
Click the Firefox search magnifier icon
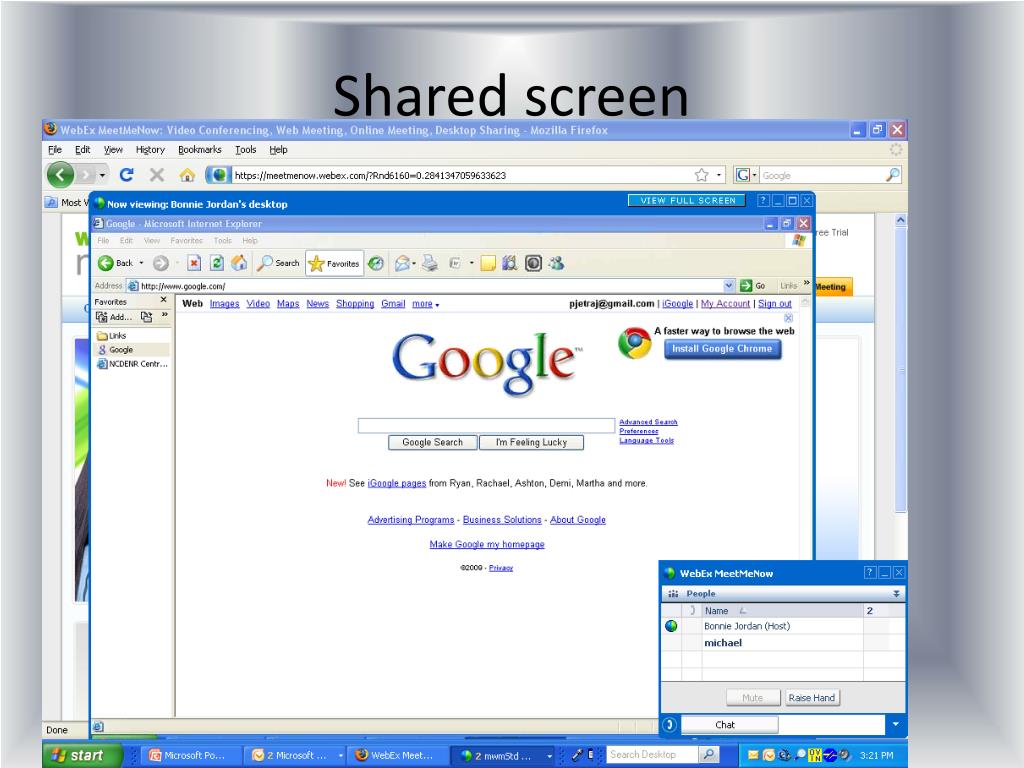pyautogui.click(x=892, y=174)
